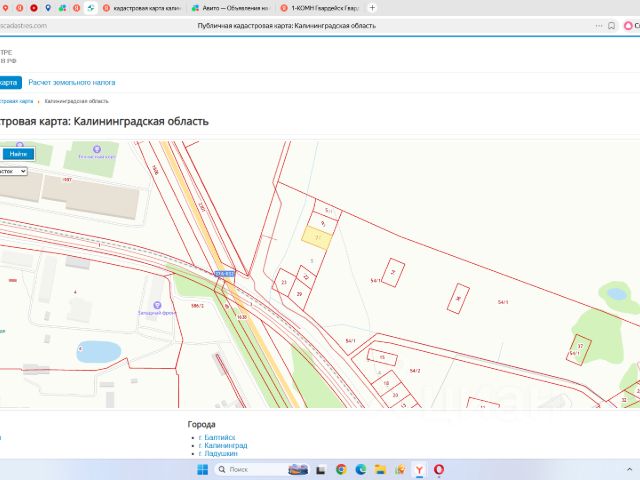This screenshot has height=480, width=640.
Task: Switch to the 1-КОМН Гвардейск browser tab
Action: pos(320,8)
